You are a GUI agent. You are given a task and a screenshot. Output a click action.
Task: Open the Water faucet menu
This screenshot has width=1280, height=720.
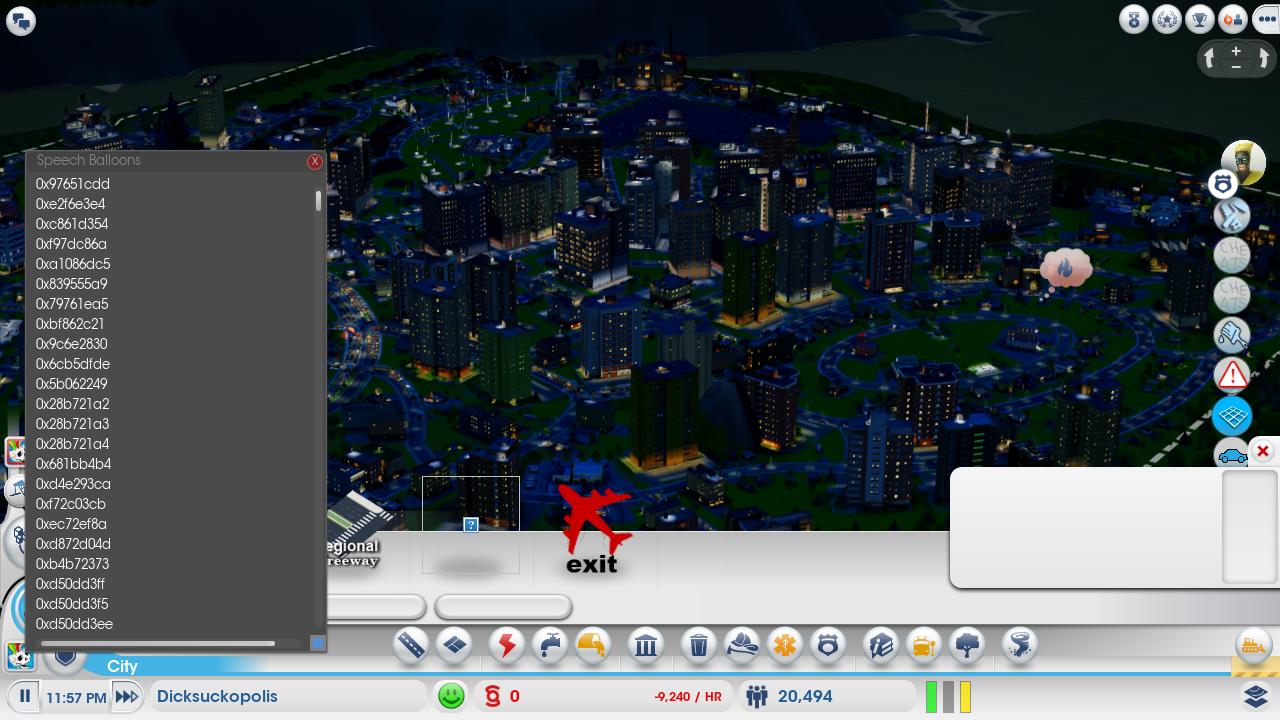click(551, 645)
